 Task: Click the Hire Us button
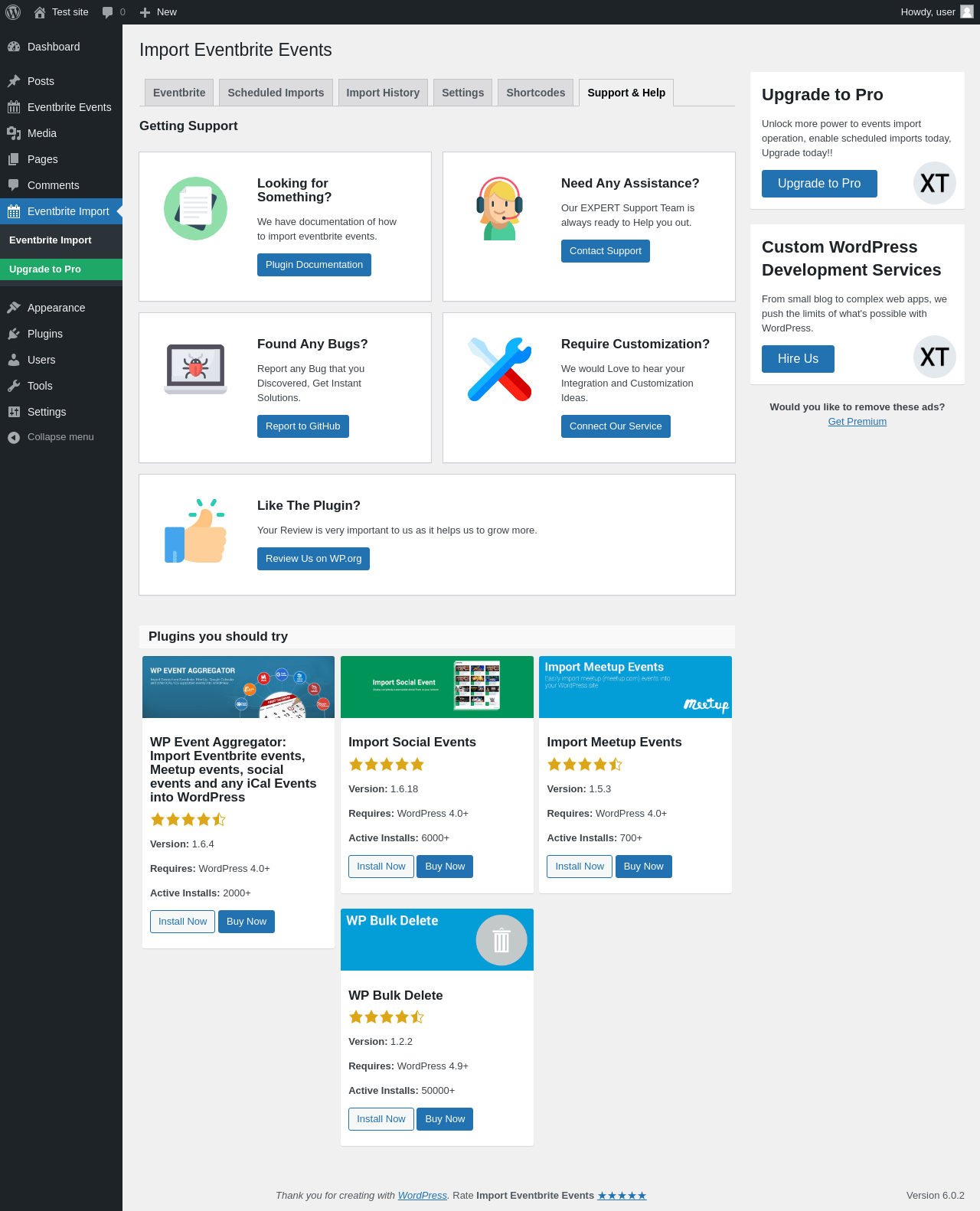click(798, 359)
